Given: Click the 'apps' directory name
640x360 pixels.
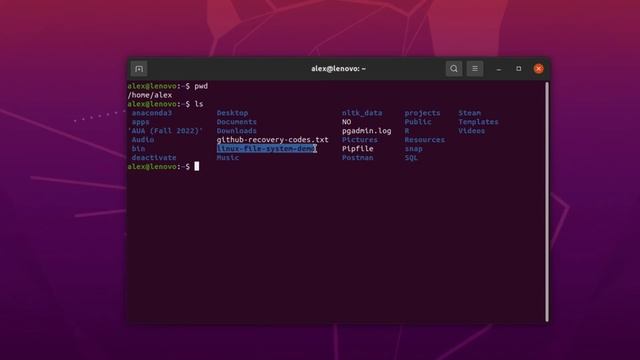Looking at the screenshot, I should pyautogui.click(x=140, y=122).
